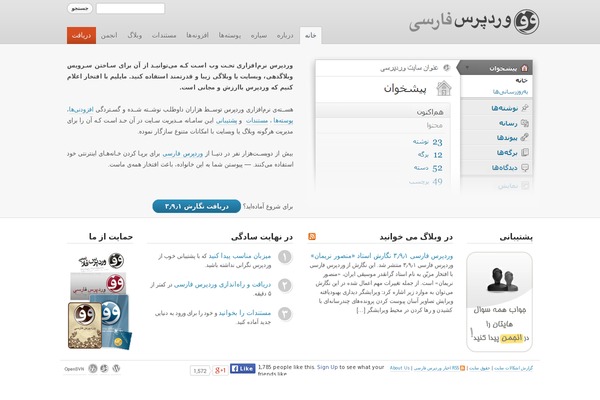Open the blog post link 'وردپرس فارسی ۳٫۹٫۱ نگارش استاد'
600x400 pixels.
point(382,256)
